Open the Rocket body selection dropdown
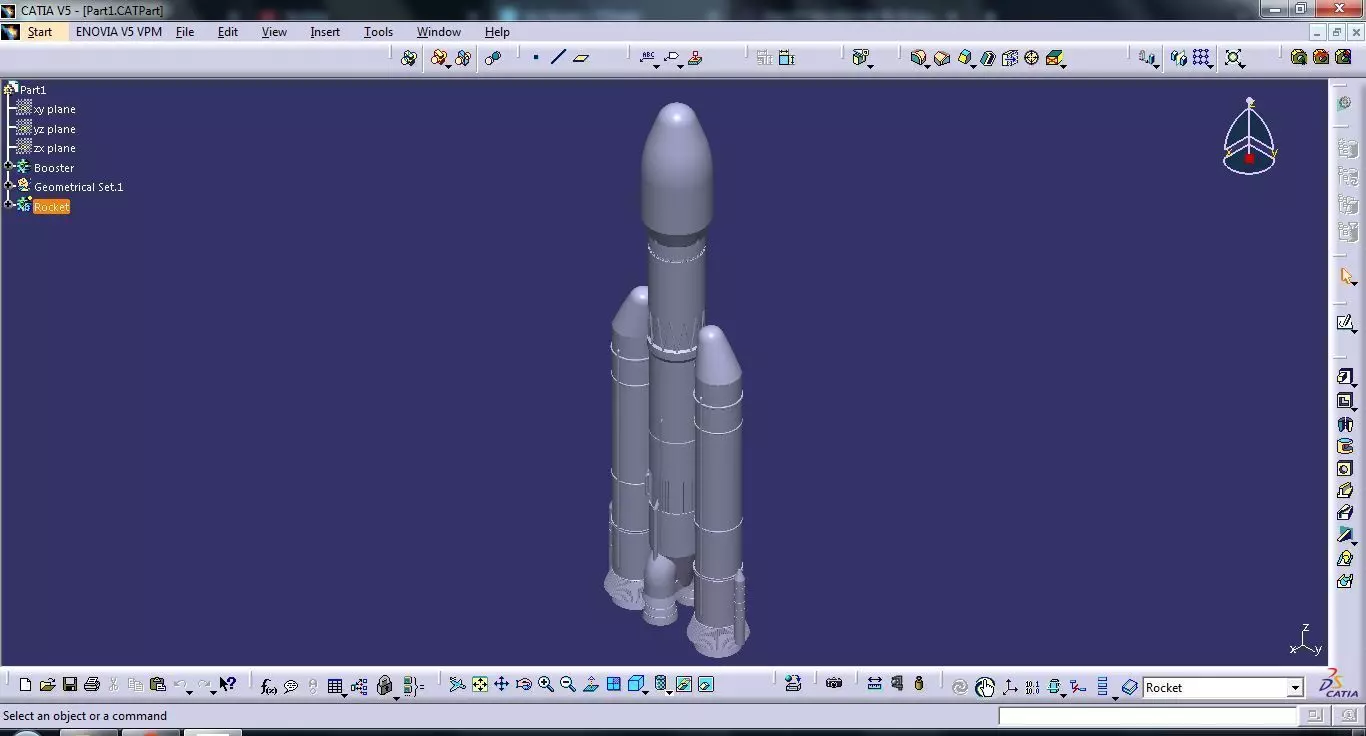The image size is (1366, 736). click(x=1295, y=687)
